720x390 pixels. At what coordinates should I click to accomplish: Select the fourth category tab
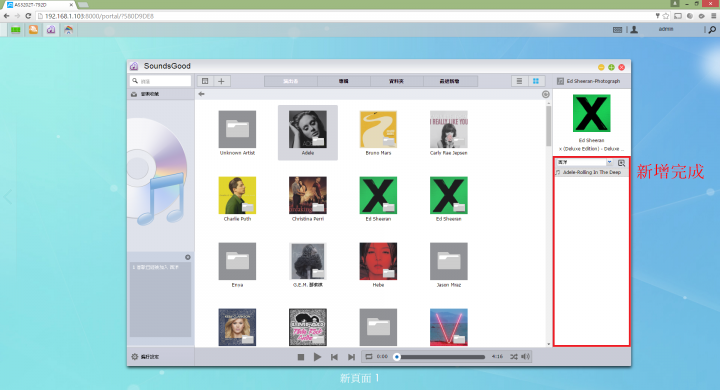pos(450,81)
